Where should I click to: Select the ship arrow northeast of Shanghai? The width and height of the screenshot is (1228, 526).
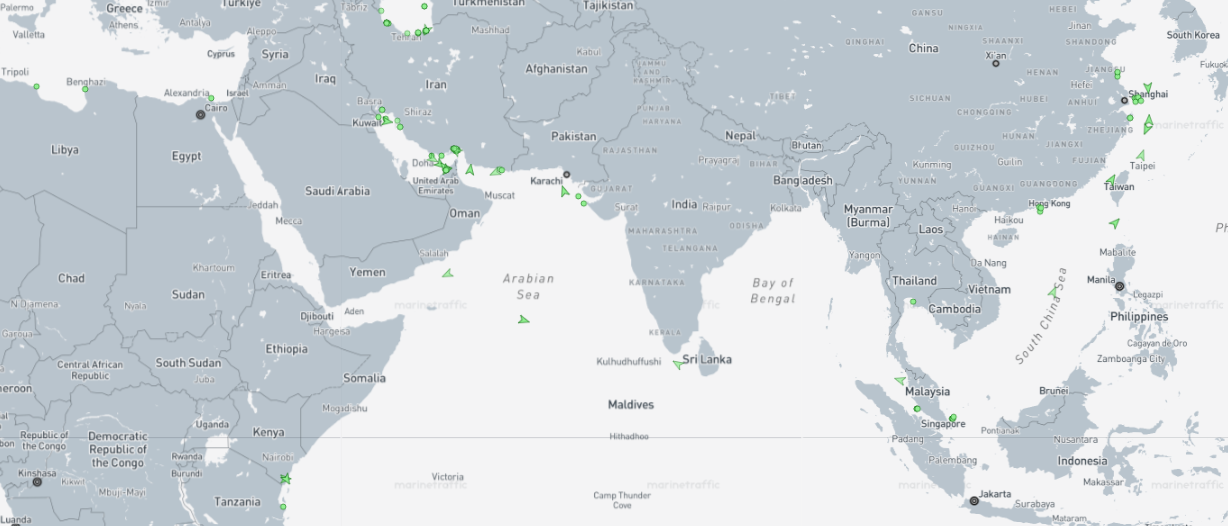coord(1147,87)
